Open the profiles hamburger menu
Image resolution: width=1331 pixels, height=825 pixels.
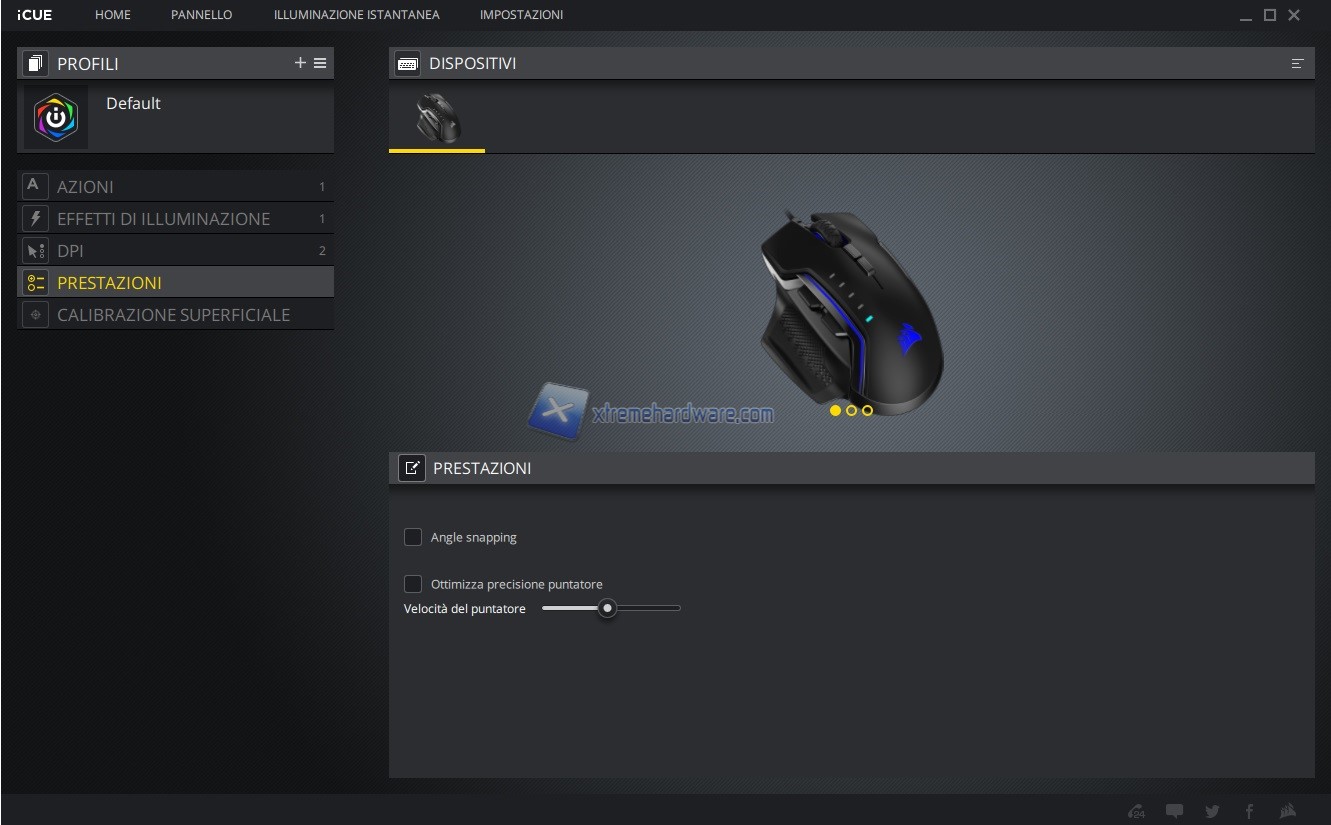(320, 63)
